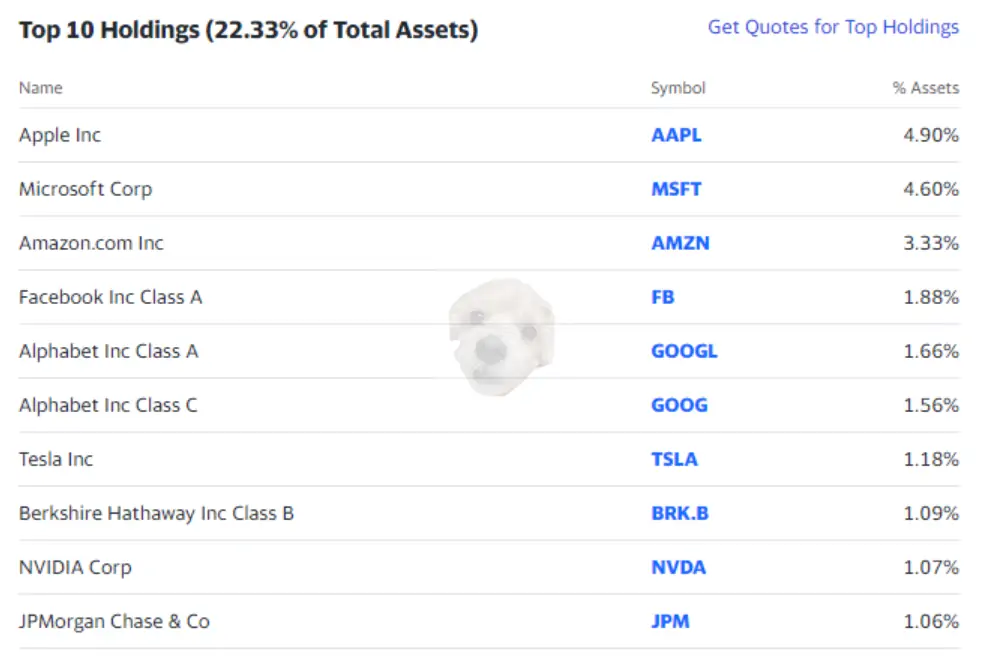The image size is (988, 668).
Task: Select the Berkshire Hathaway Class B row
Action: pyautogui.click(x=157, y=513)
